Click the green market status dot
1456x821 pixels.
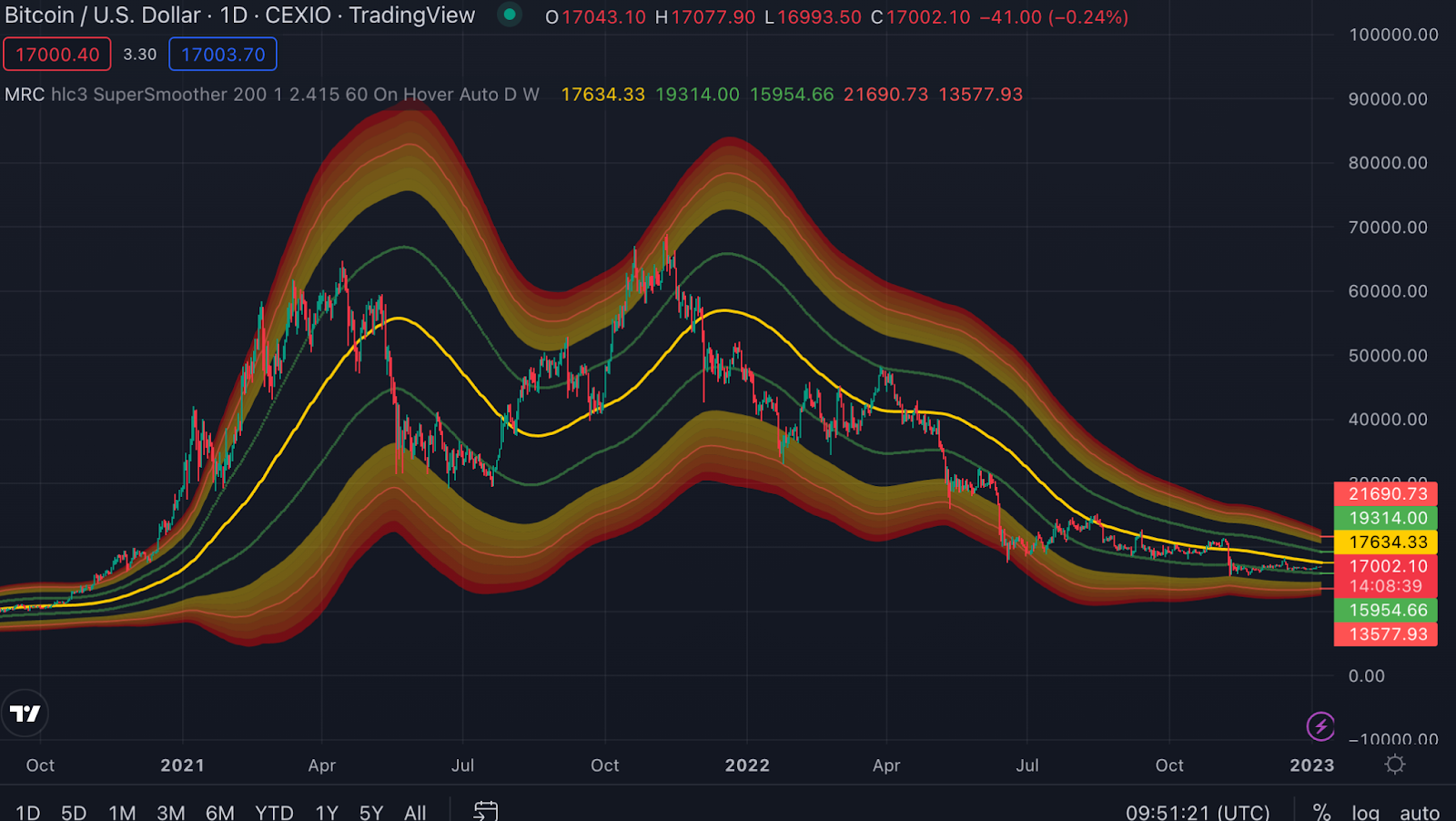point(510,15)
